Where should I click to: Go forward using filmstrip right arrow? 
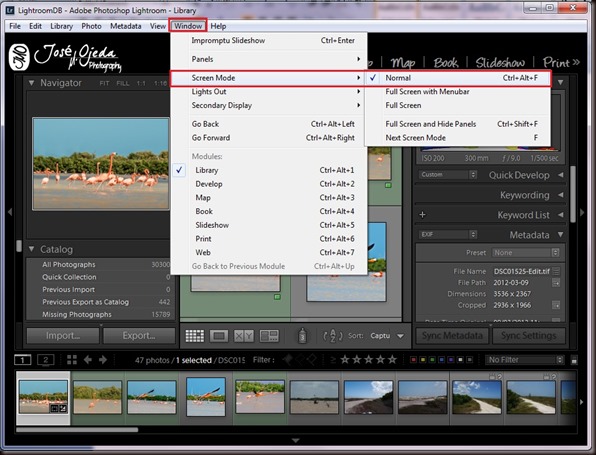[x=103, y=360]
